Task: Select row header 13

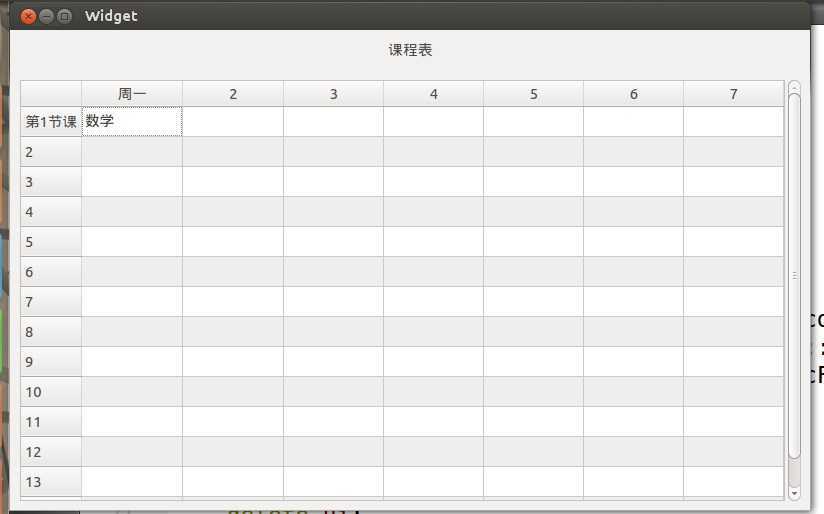Action: click(51, 481)
